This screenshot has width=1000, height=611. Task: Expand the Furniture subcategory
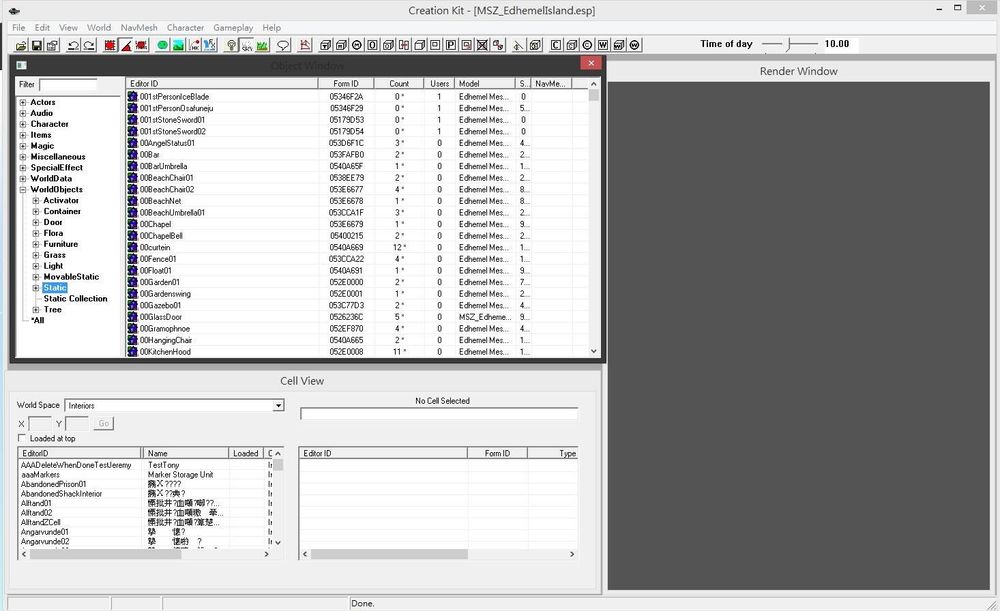pos(36,244)
